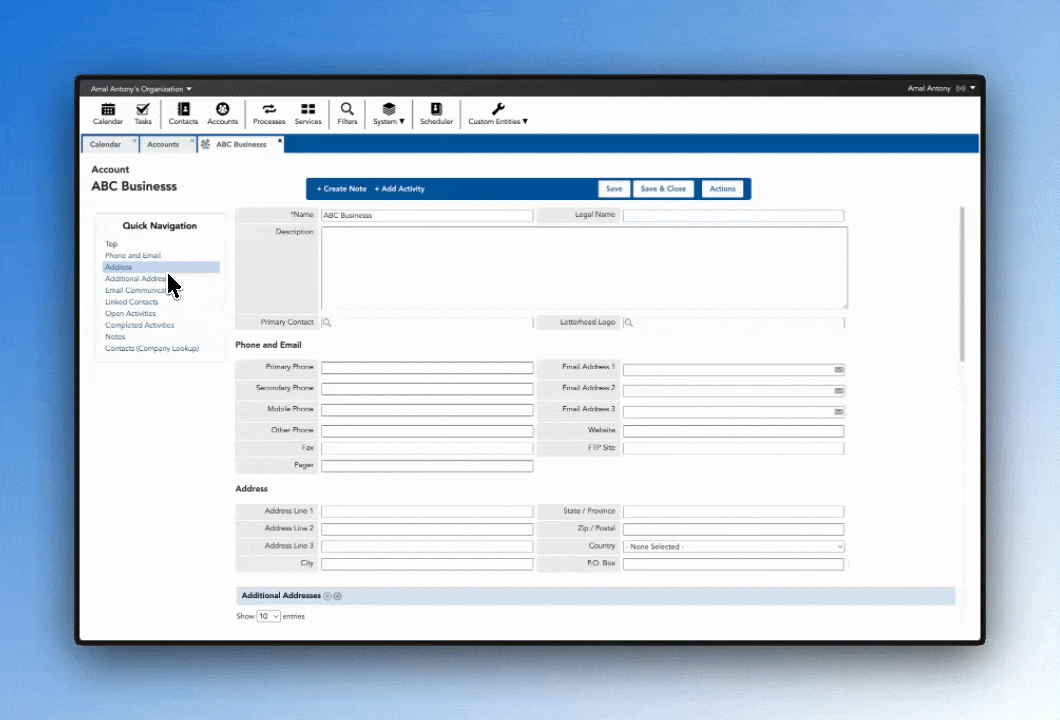This screenshot has width=1060, height=720.
Task: Open the Custom Entities dropdown
Action: point(498,113)
